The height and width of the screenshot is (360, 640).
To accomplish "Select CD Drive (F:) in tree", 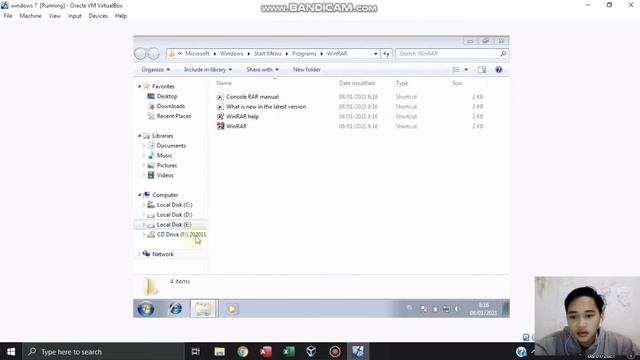I will (x=181, y=234).
